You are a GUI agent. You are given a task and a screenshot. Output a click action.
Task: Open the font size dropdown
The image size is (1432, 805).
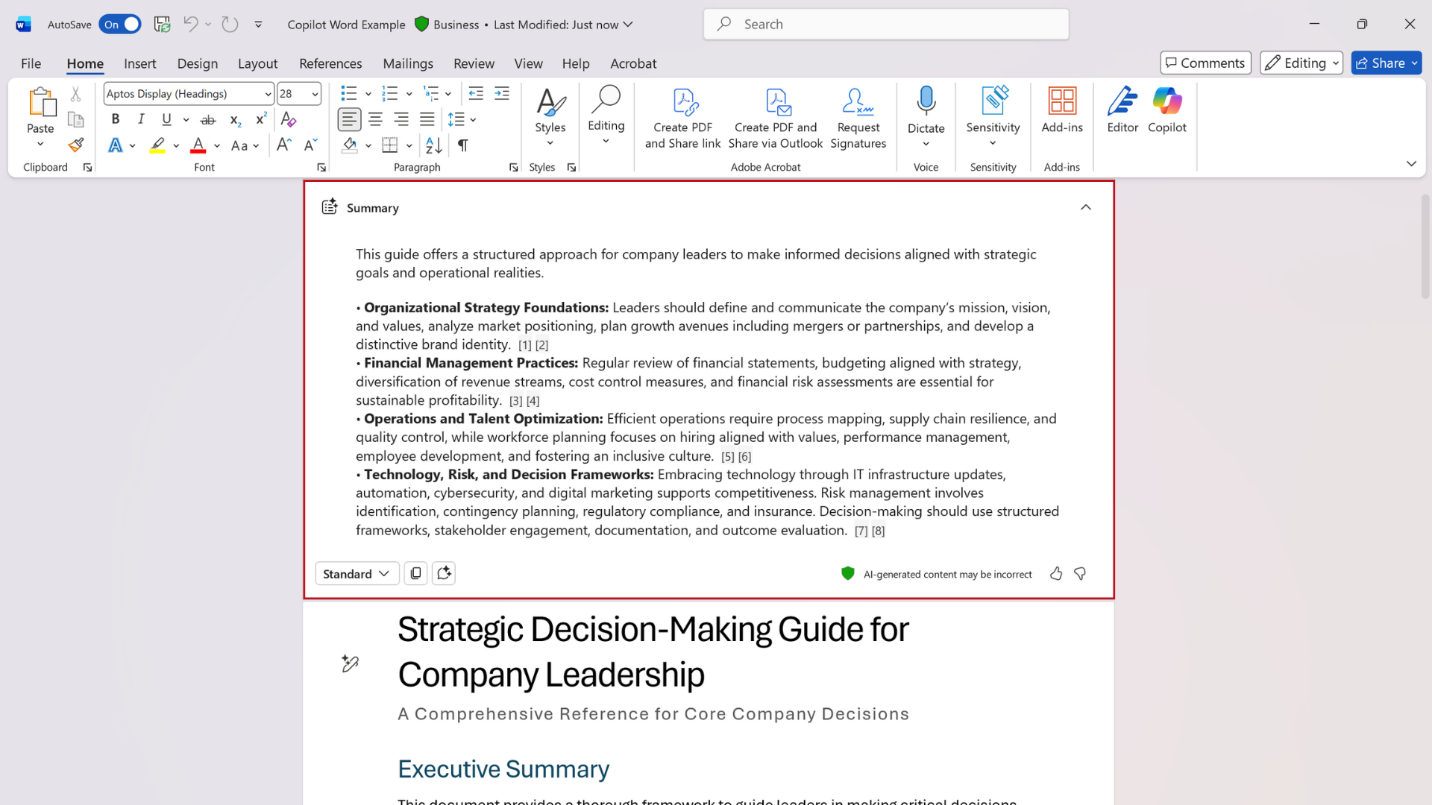tap(315, 94)
